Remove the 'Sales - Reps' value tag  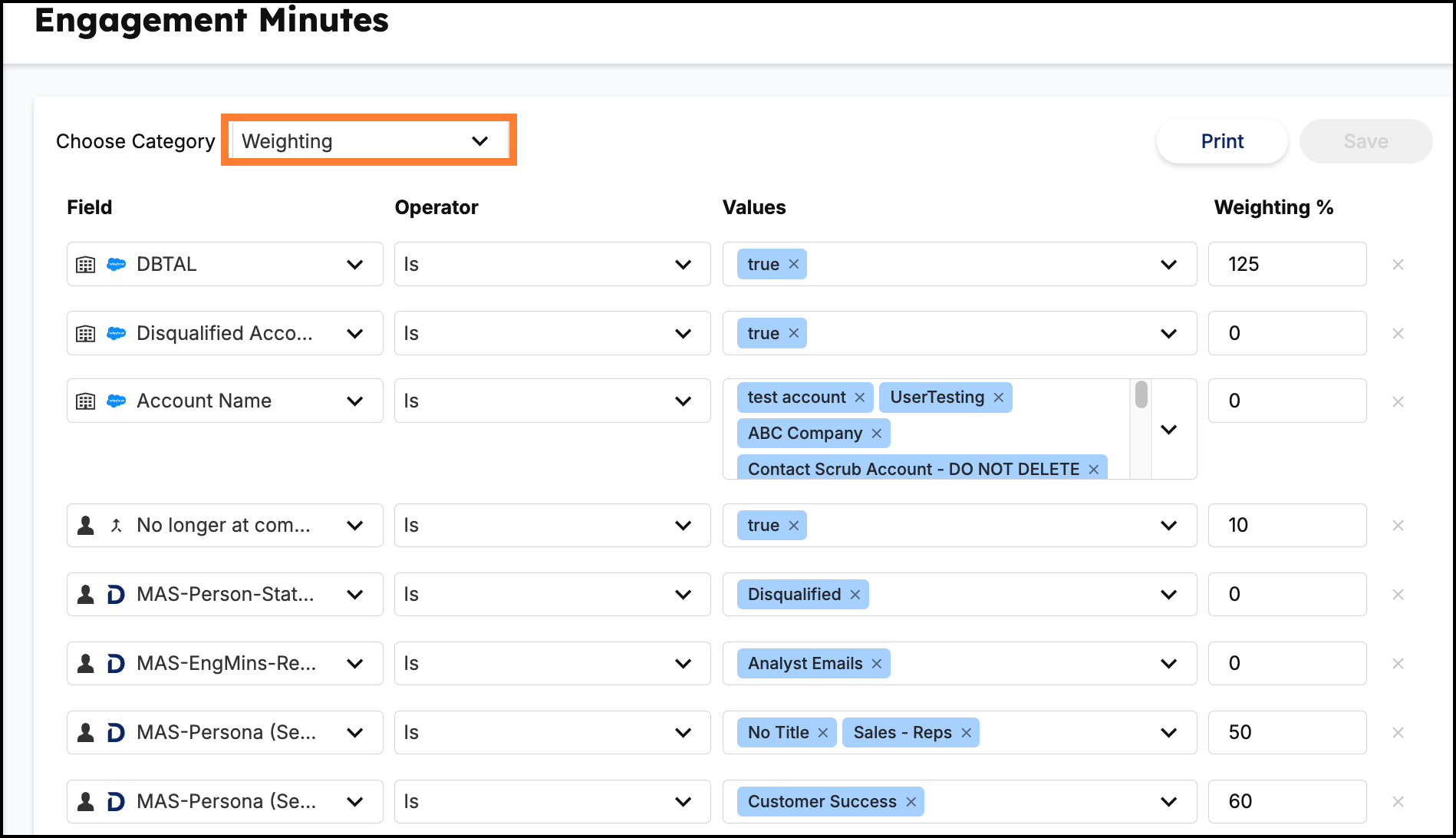(x=967, y=732)
